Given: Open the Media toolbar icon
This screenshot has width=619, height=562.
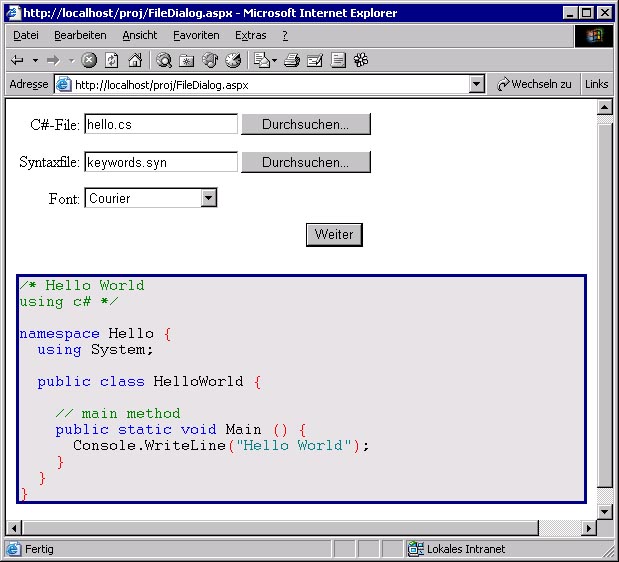Looking at the screenshot, I should [x=210, y=60].
